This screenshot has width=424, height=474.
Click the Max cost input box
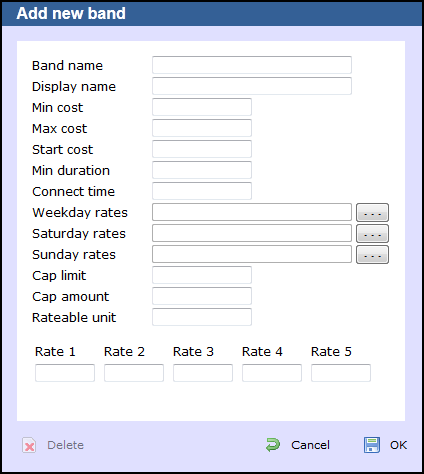(x=202, y=128)
